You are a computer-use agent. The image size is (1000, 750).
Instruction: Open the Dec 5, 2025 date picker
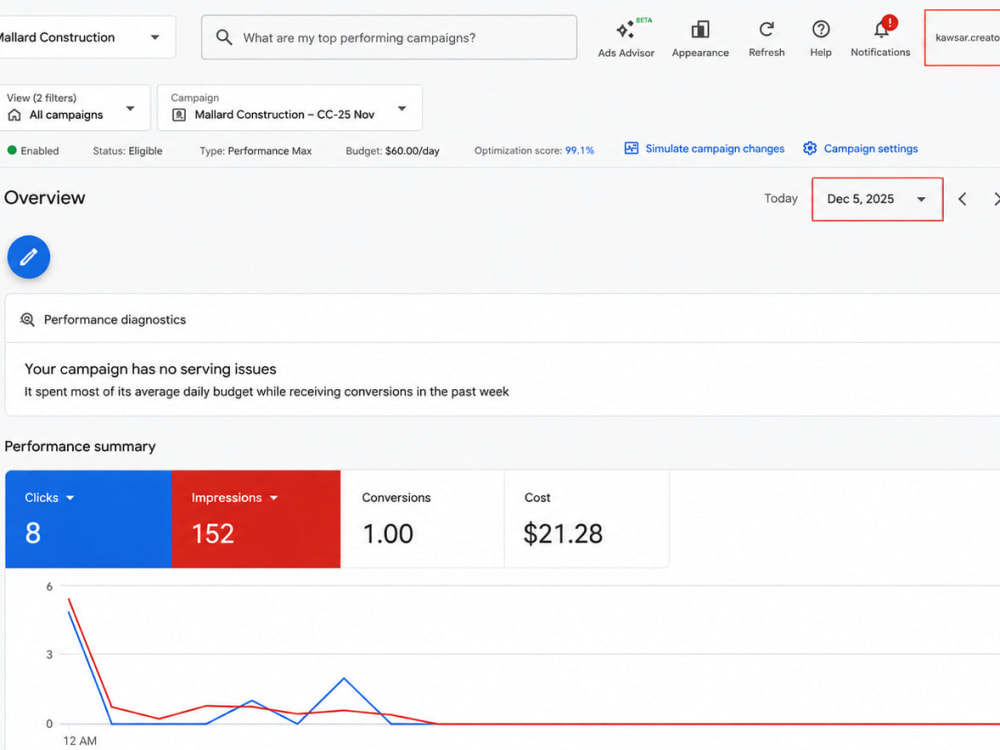tap(877, 199)
